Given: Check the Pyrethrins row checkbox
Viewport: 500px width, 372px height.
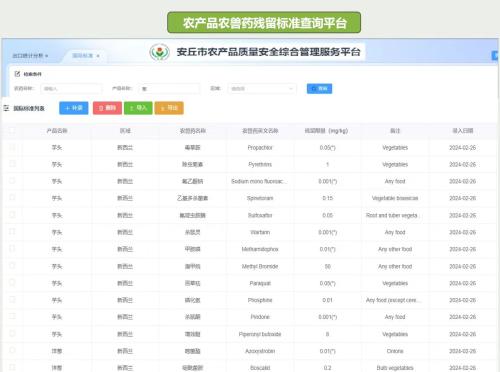Looking at the screenshot, I should pyautogui.click(x=12, y=164).
